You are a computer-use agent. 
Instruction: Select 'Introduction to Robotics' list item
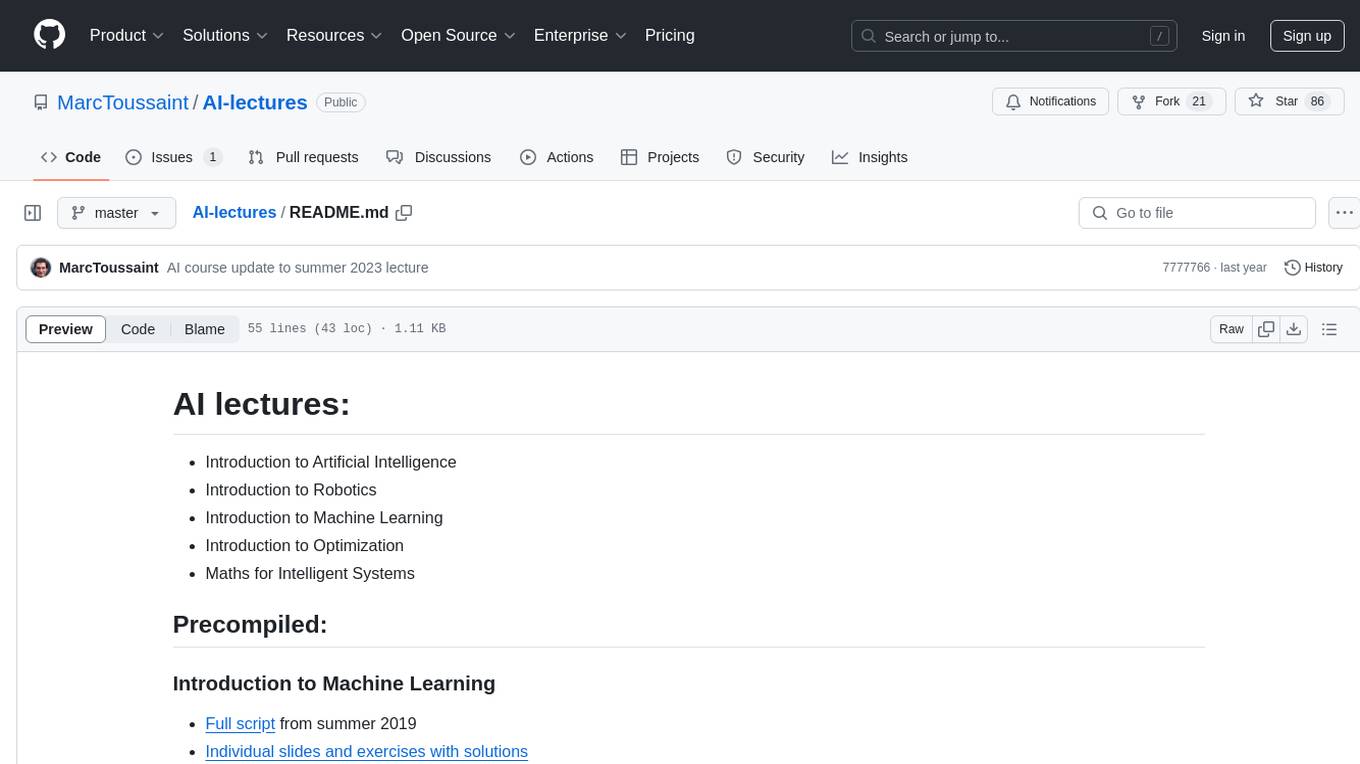[x=291, y=490]
